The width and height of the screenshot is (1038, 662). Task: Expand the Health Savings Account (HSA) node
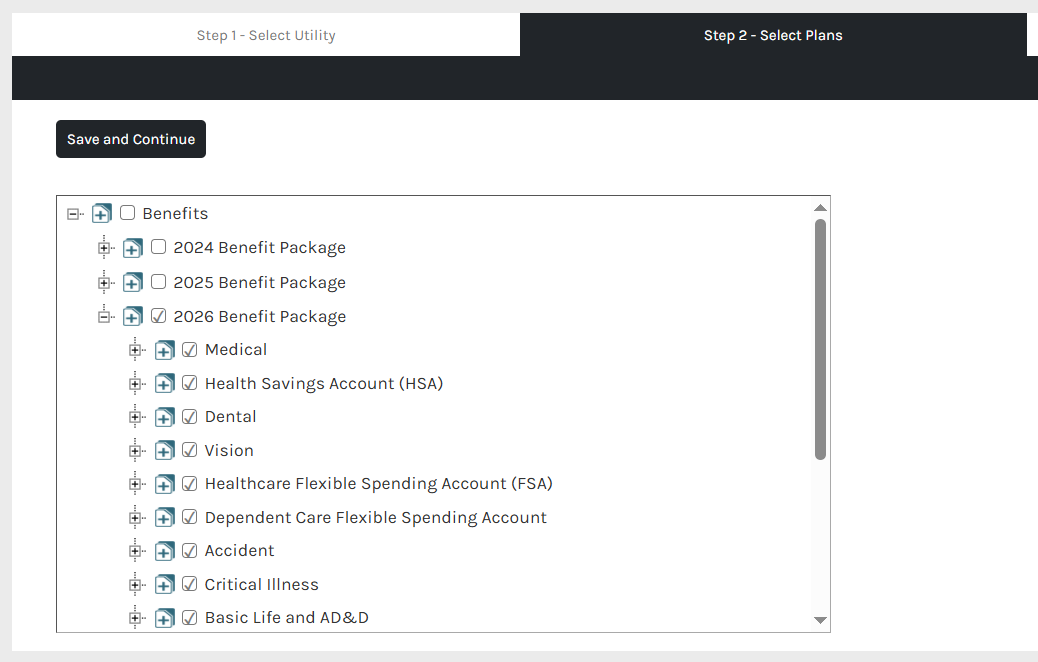(135, 384)
